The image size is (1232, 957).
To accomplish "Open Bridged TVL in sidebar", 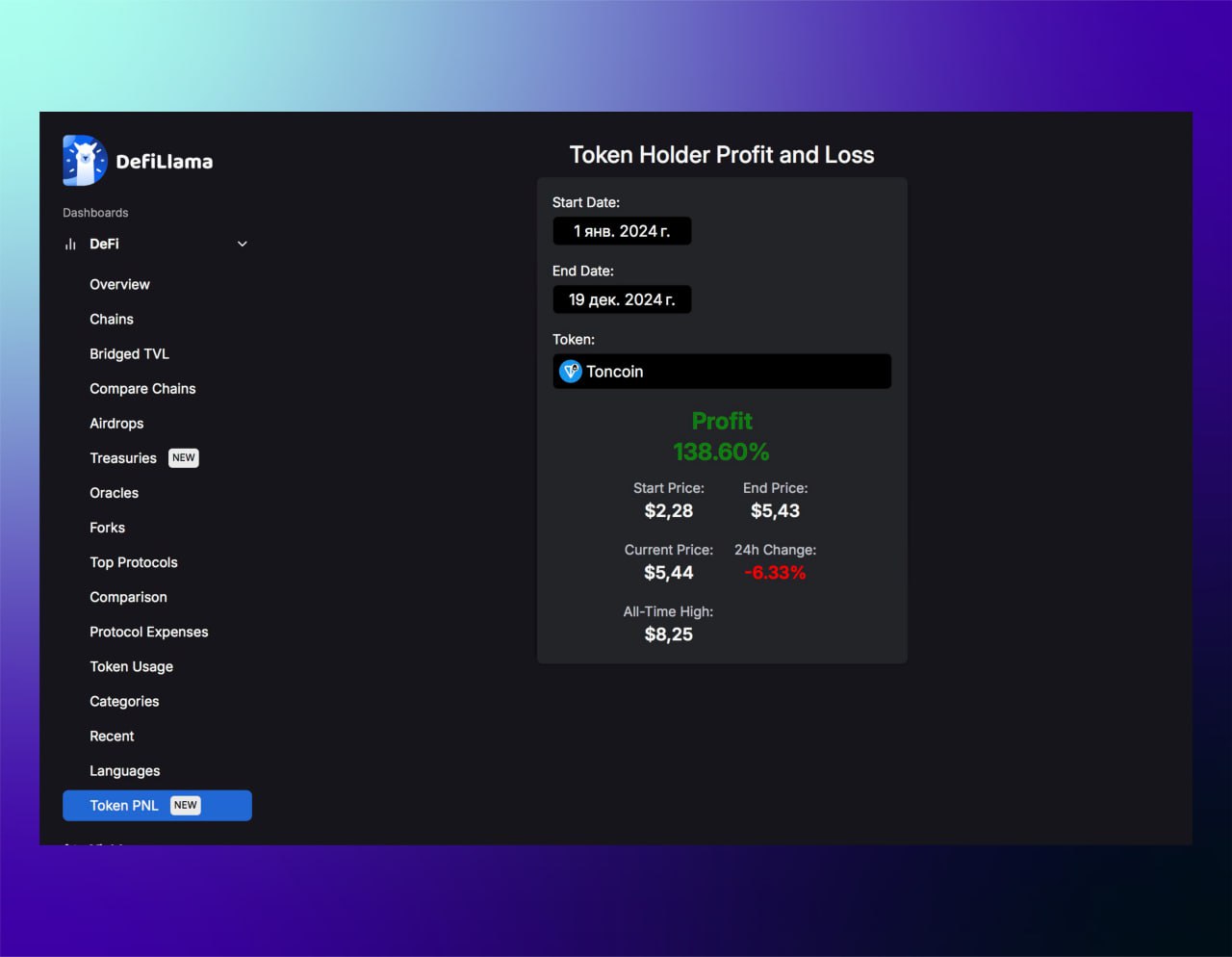I will coord(129,354).
